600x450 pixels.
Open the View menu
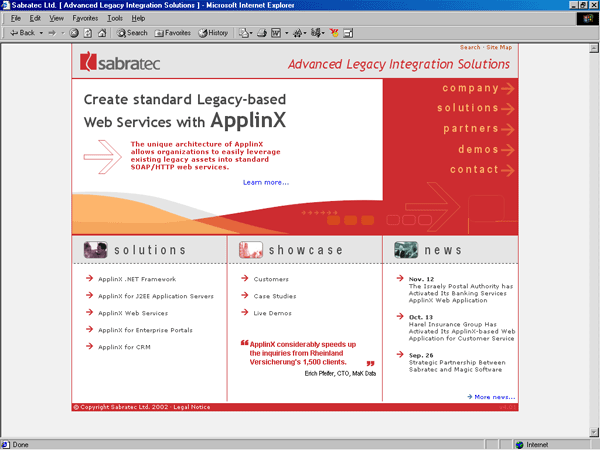point(56,18)
